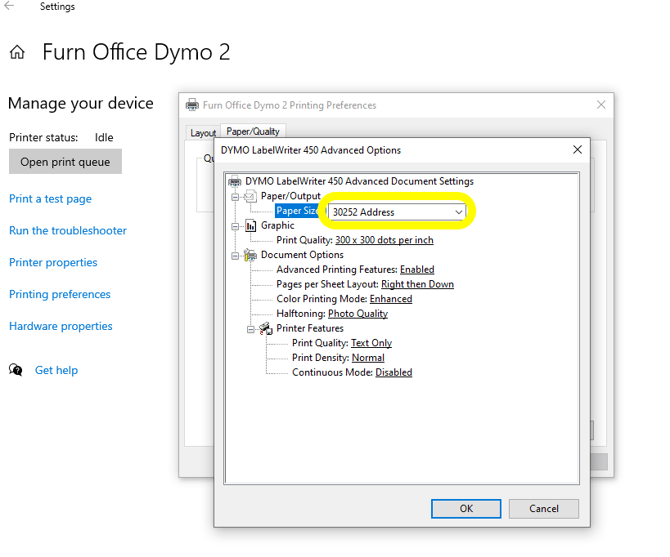Image resolution: width=670 pixels, height=557 pixels.
Task: Click the Open print queue button
Action: [x=65, y=162]
